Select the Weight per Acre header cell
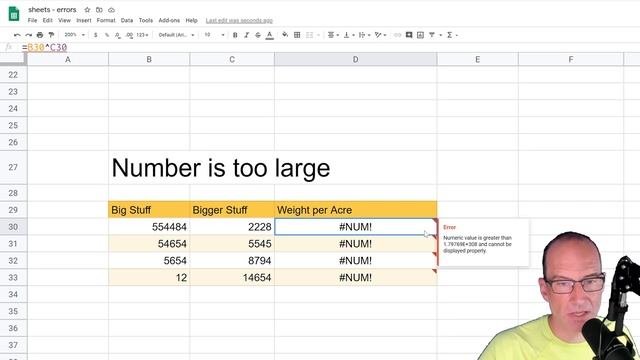 (x=356, y=210)
